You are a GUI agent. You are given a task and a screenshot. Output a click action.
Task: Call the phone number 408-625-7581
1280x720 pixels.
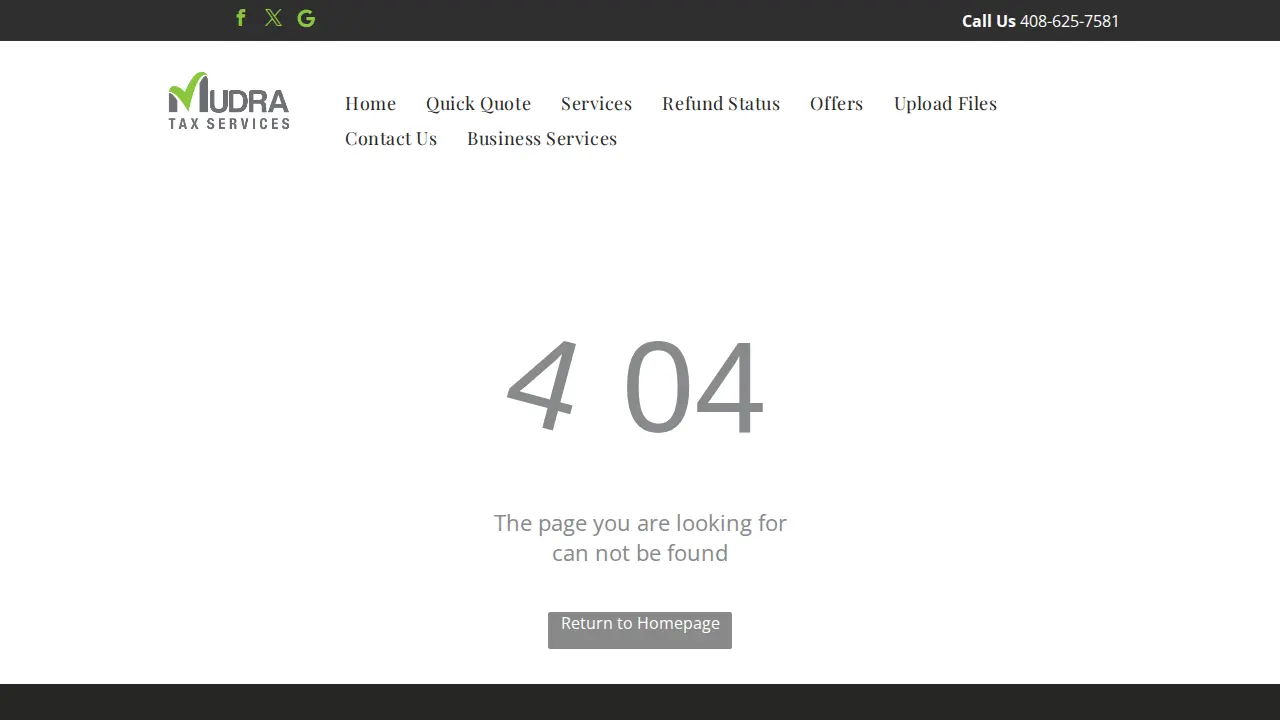(x=1069, y=21)
